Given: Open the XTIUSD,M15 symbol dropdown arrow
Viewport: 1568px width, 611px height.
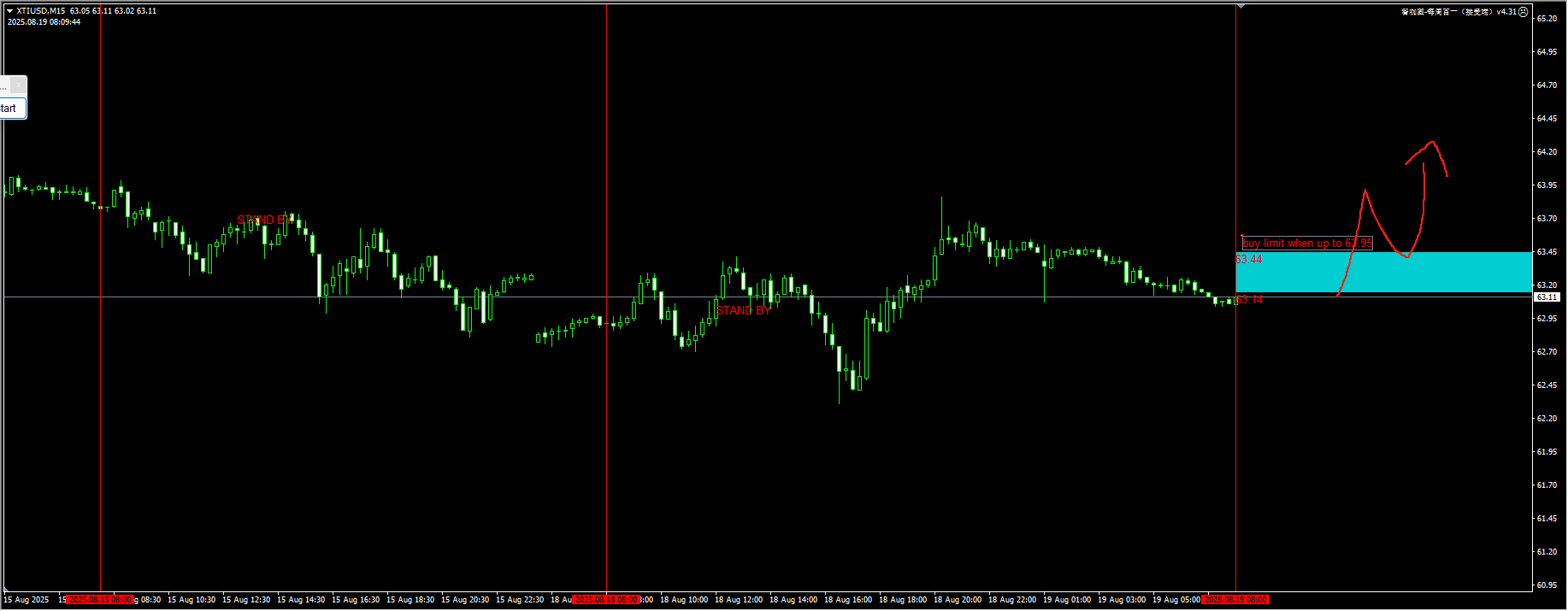Looking at the screenshot, I should [x=9, y=11].
